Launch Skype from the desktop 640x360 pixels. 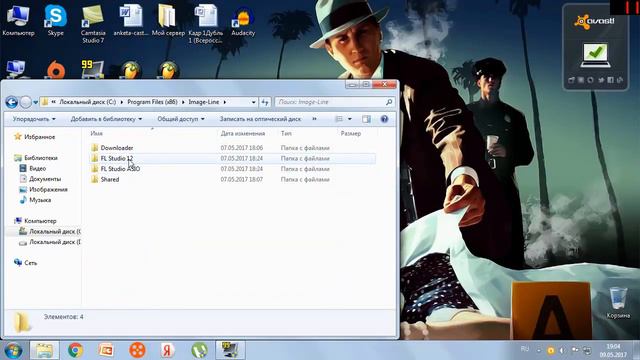click(56, 20)
